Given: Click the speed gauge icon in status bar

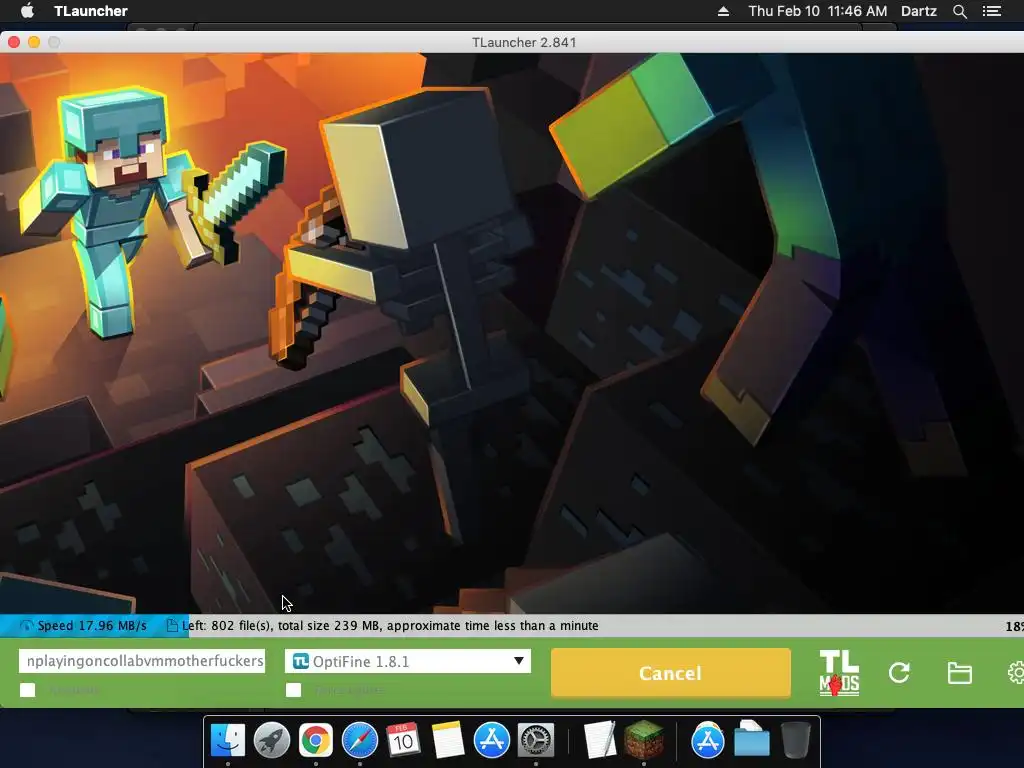Looking at the screenshot, I should click(26, 626).
